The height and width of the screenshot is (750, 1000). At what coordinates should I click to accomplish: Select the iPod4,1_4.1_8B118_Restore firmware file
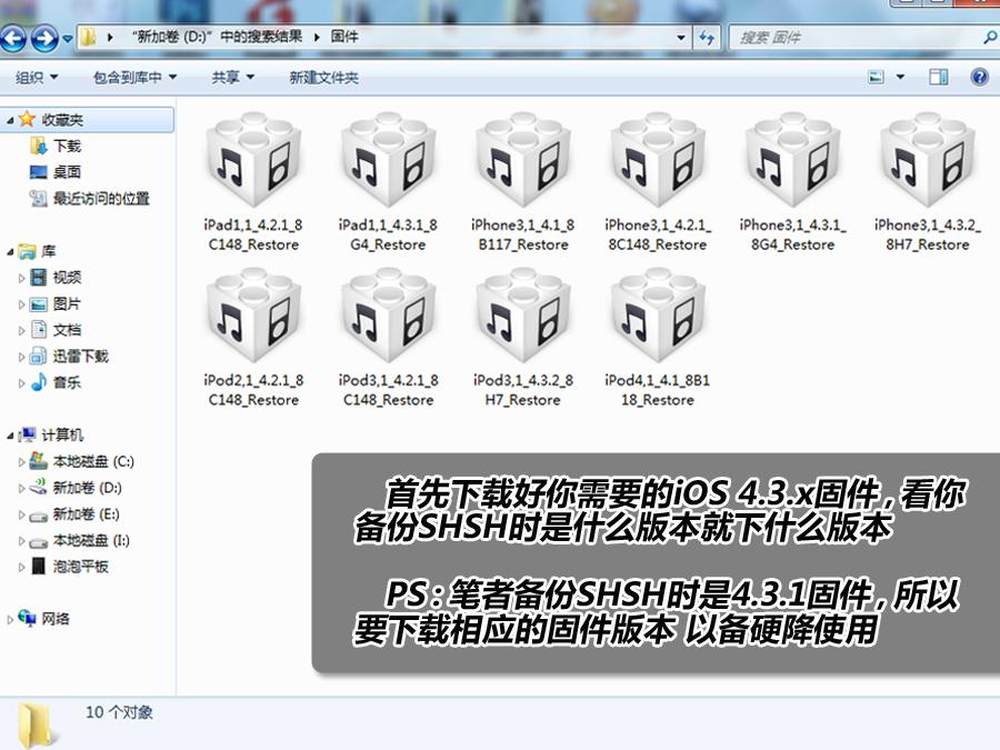(x=657, y=315)
